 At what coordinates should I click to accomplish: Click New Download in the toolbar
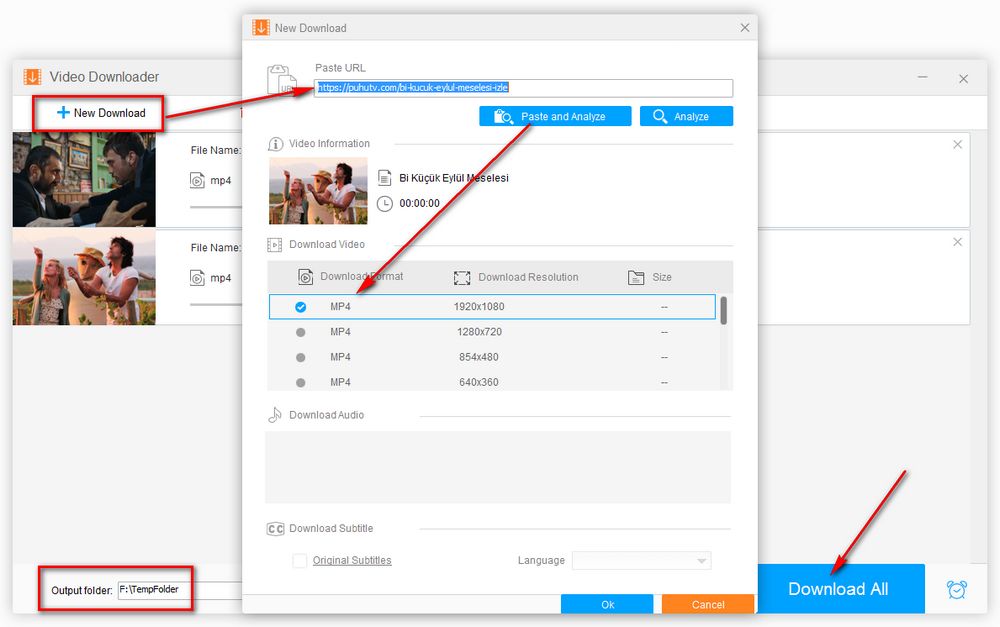pos(101,113)
